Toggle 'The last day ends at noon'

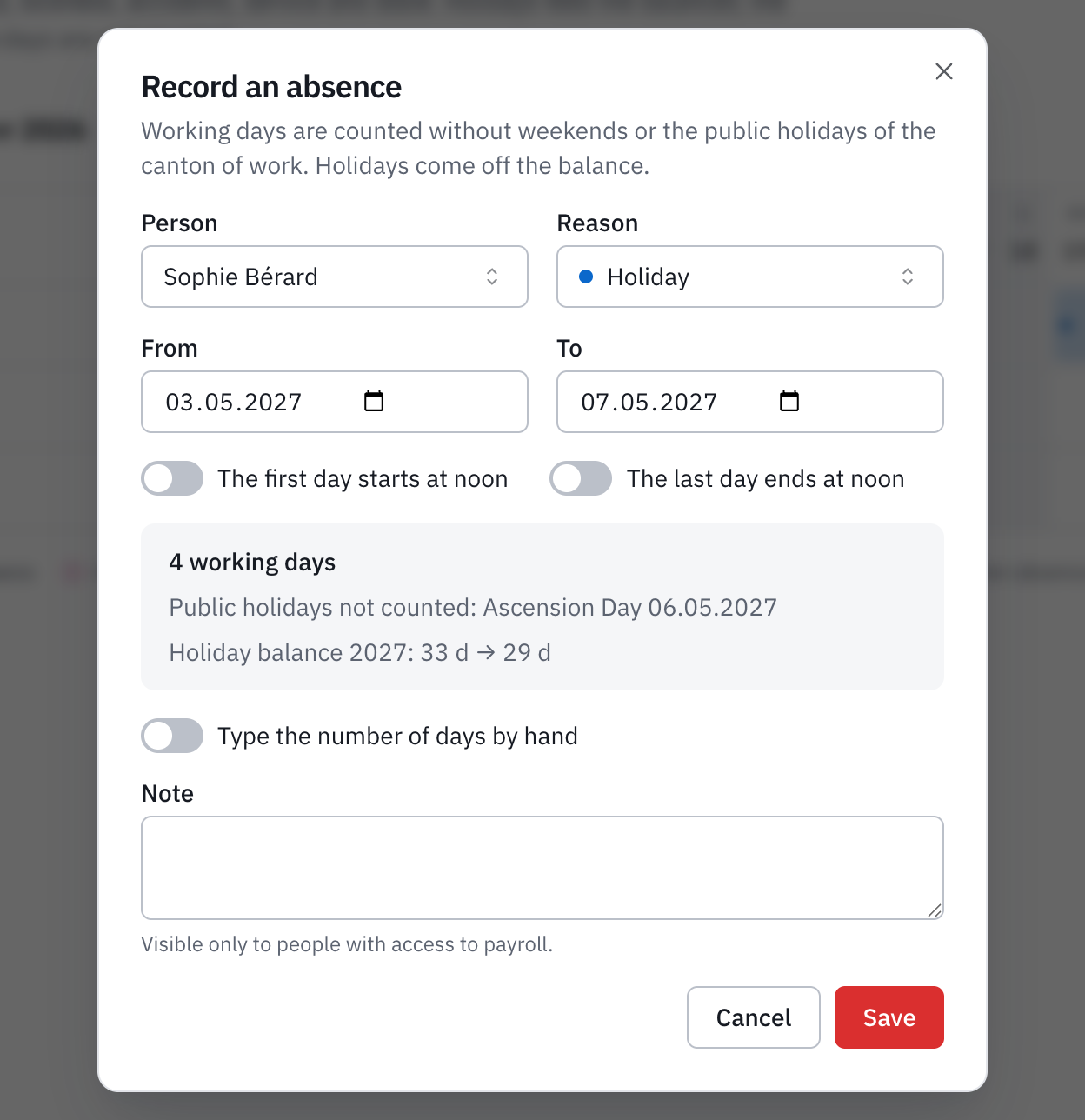581,478
